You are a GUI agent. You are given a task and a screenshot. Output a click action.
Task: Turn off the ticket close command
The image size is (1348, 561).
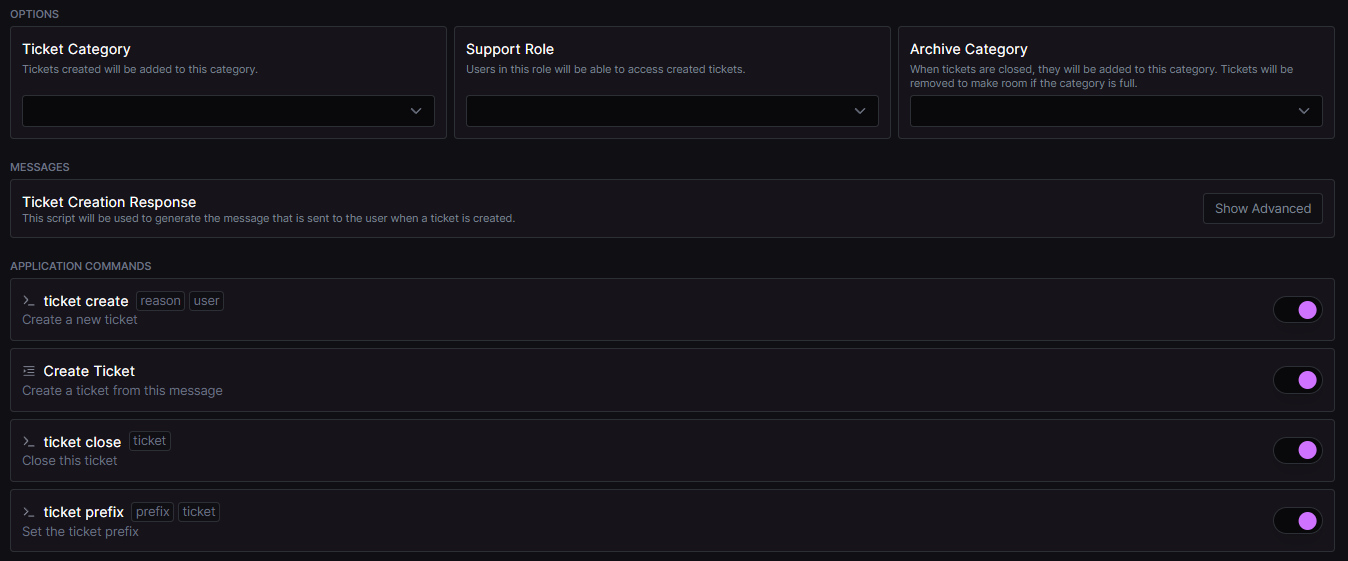[x=1297, y=451]
